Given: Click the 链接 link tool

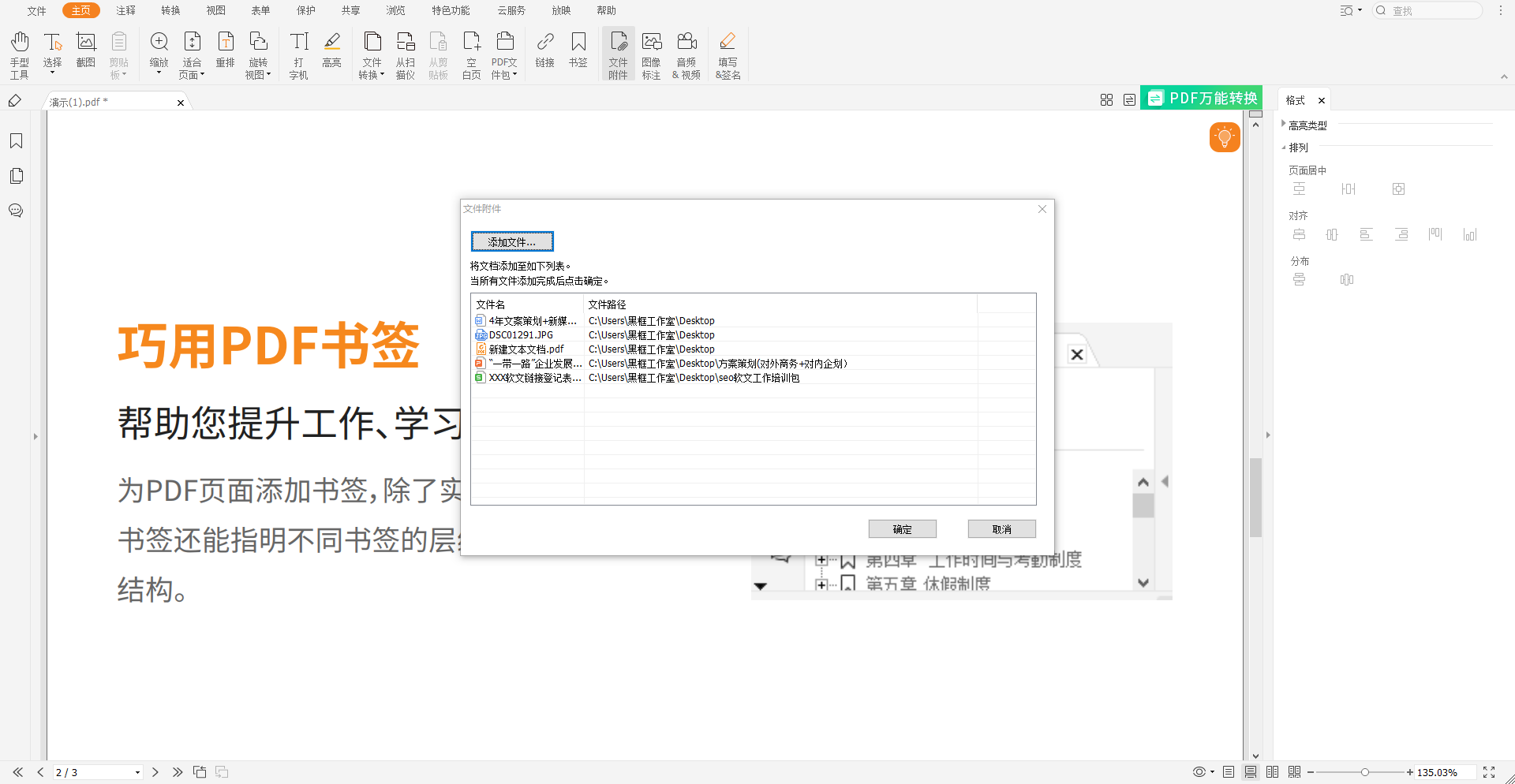Looking at the screenshot, I should point(544,54).
